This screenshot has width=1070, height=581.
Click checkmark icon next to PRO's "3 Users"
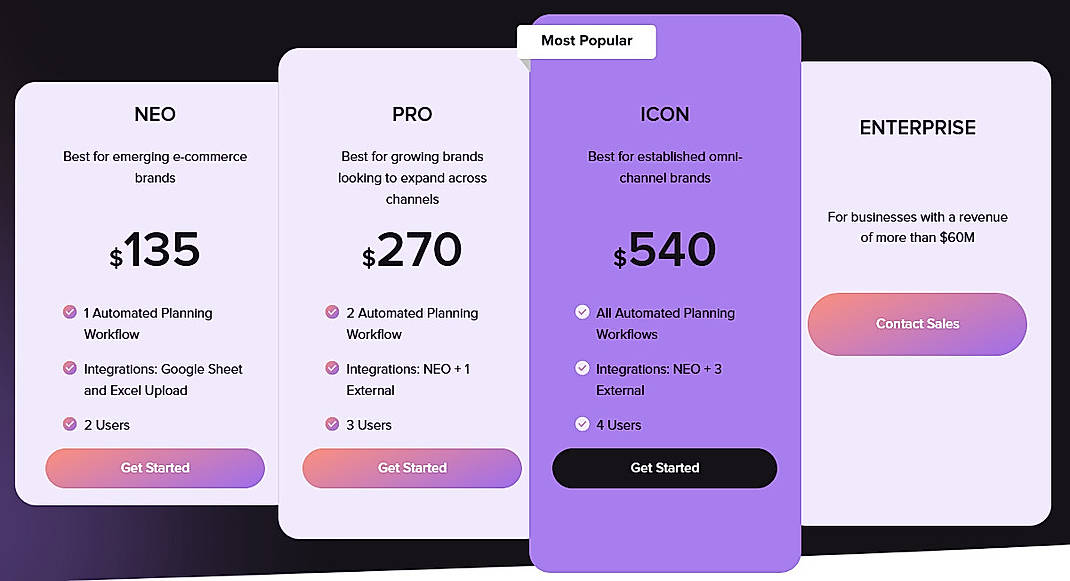click(331, 425)
